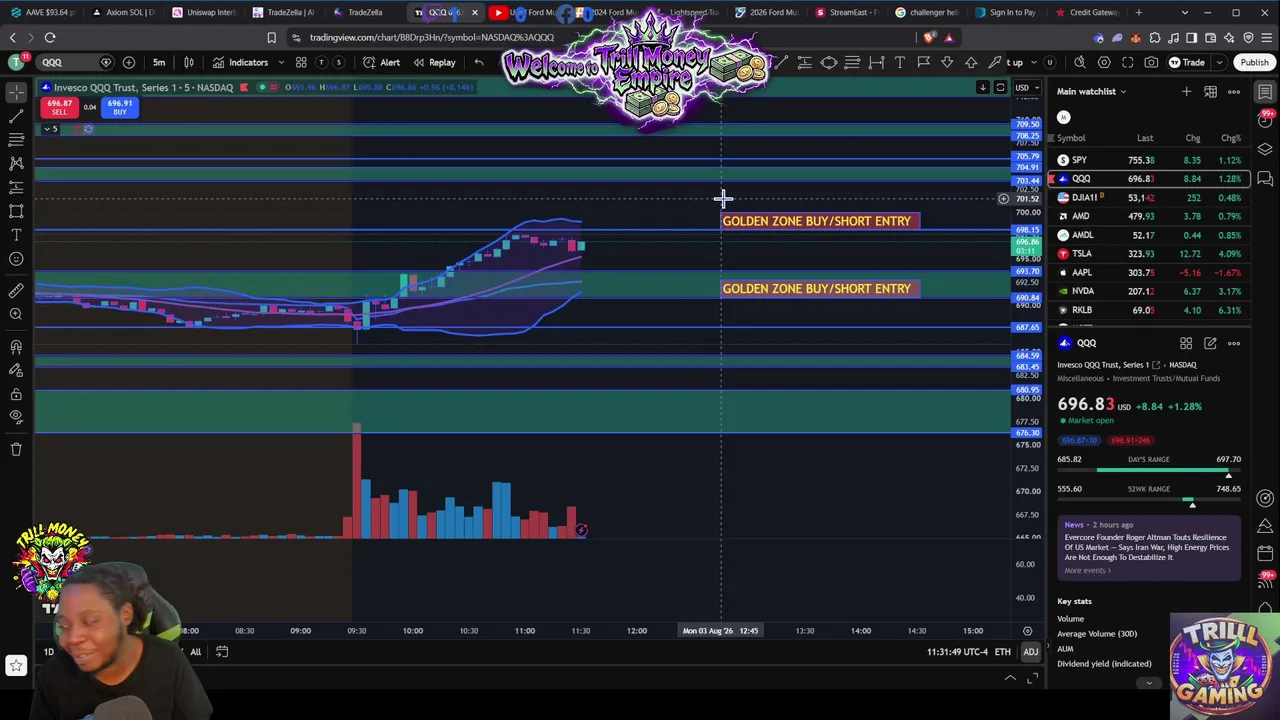This screenshot has height=720, width=1280.
Task: Click the red SELL 696.87 button
Action: pos(59,107)
